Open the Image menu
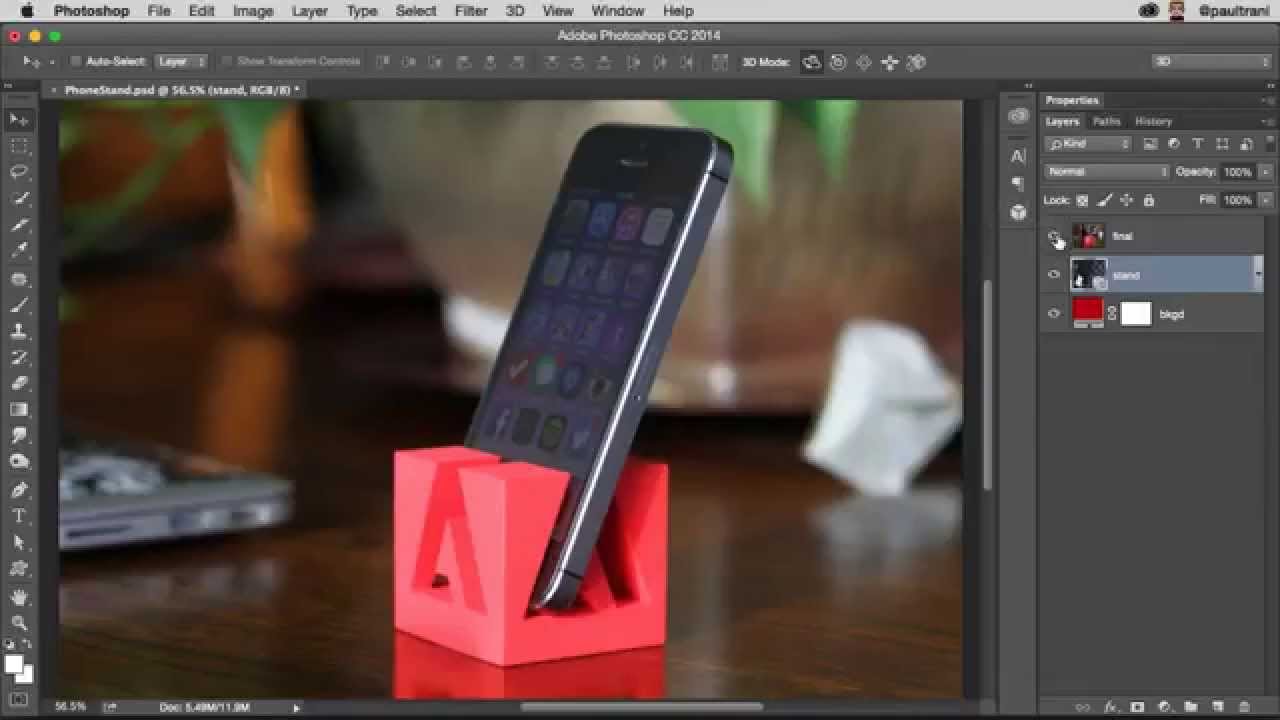 pos(253,11)
